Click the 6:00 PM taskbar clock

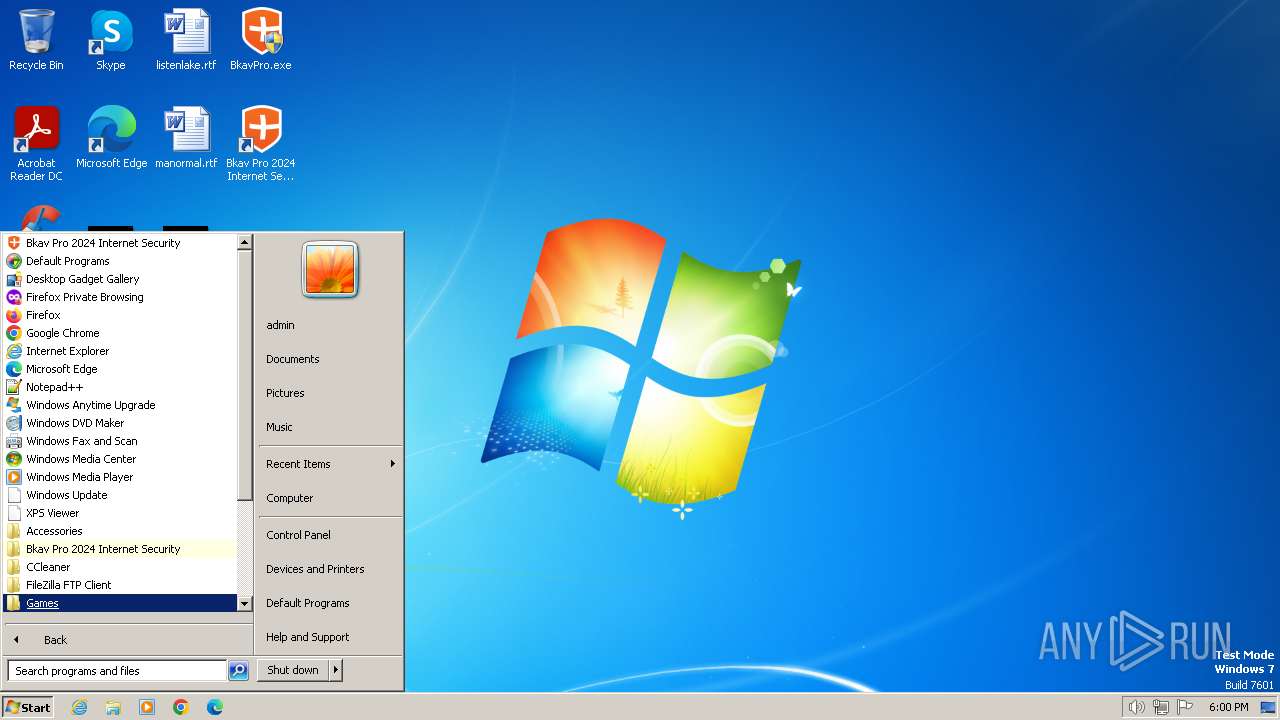pos(1228,707)
